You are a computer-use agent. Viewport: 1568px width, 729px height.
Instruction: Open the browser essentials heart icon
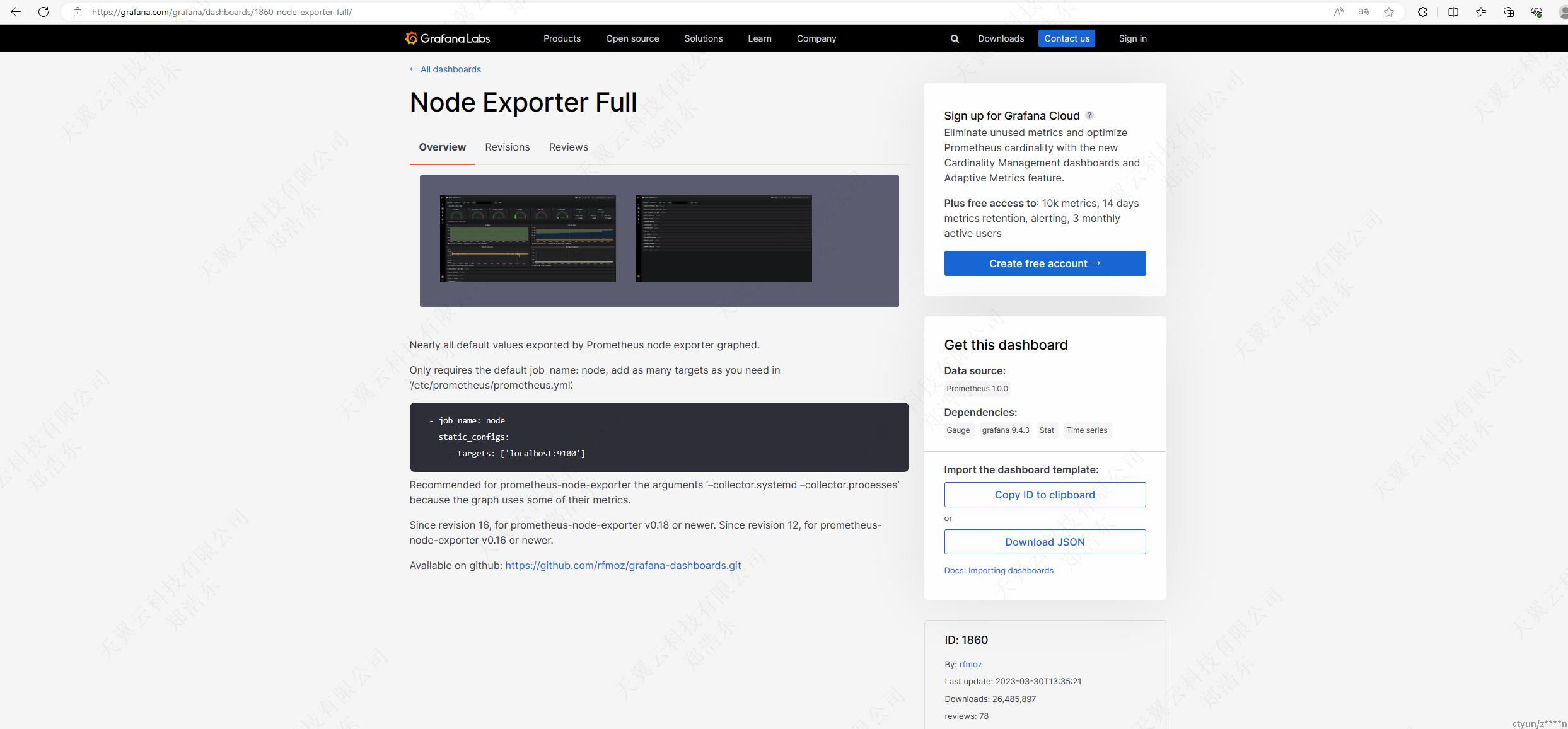1536,12
